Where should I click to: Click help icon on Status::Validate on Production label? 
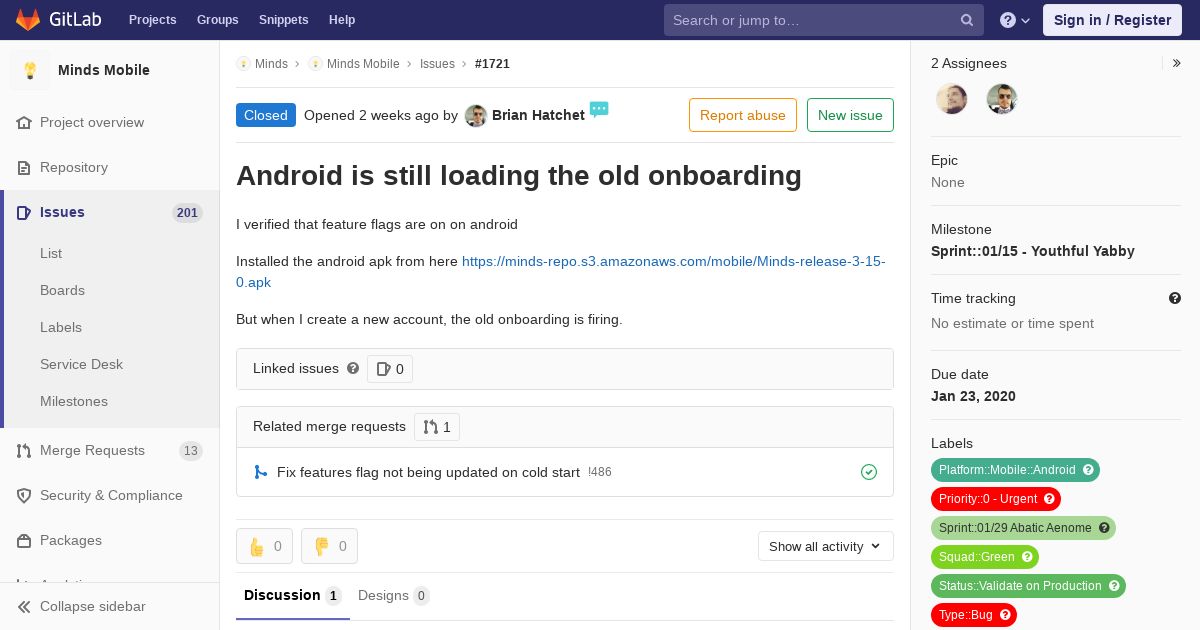coord(1114,586)
